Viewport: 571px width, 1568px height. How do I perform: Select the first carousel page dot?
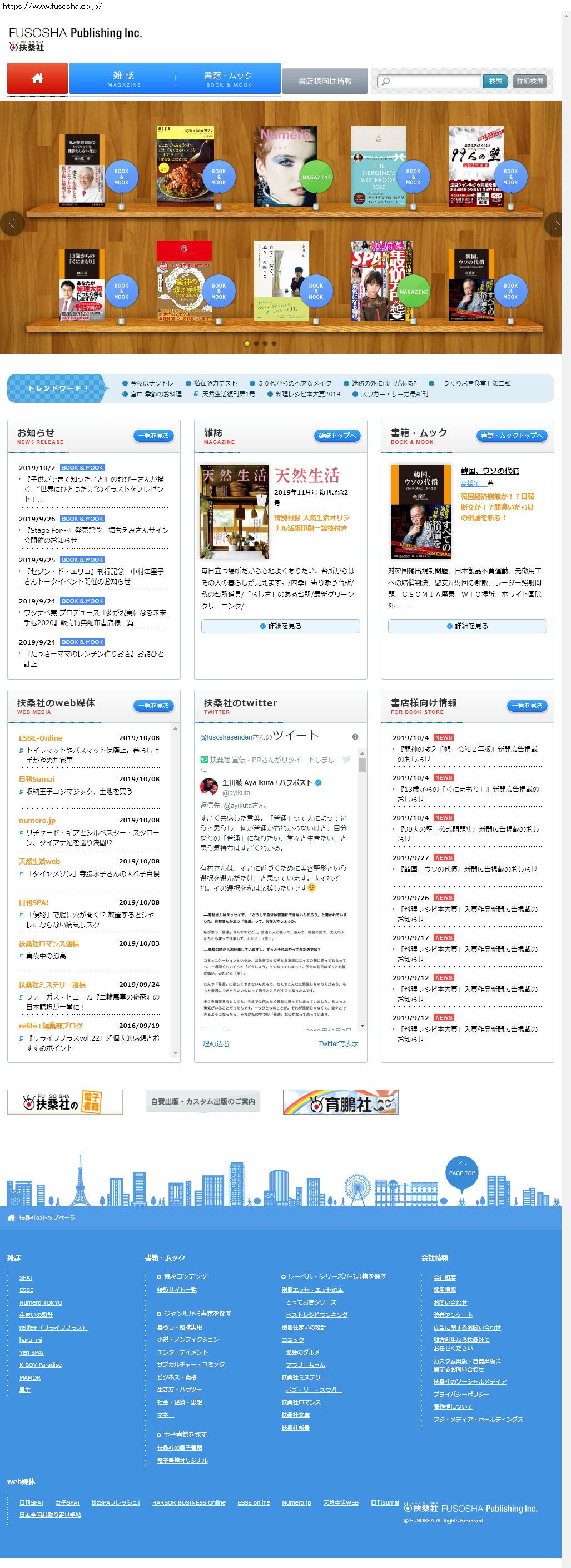247,343
